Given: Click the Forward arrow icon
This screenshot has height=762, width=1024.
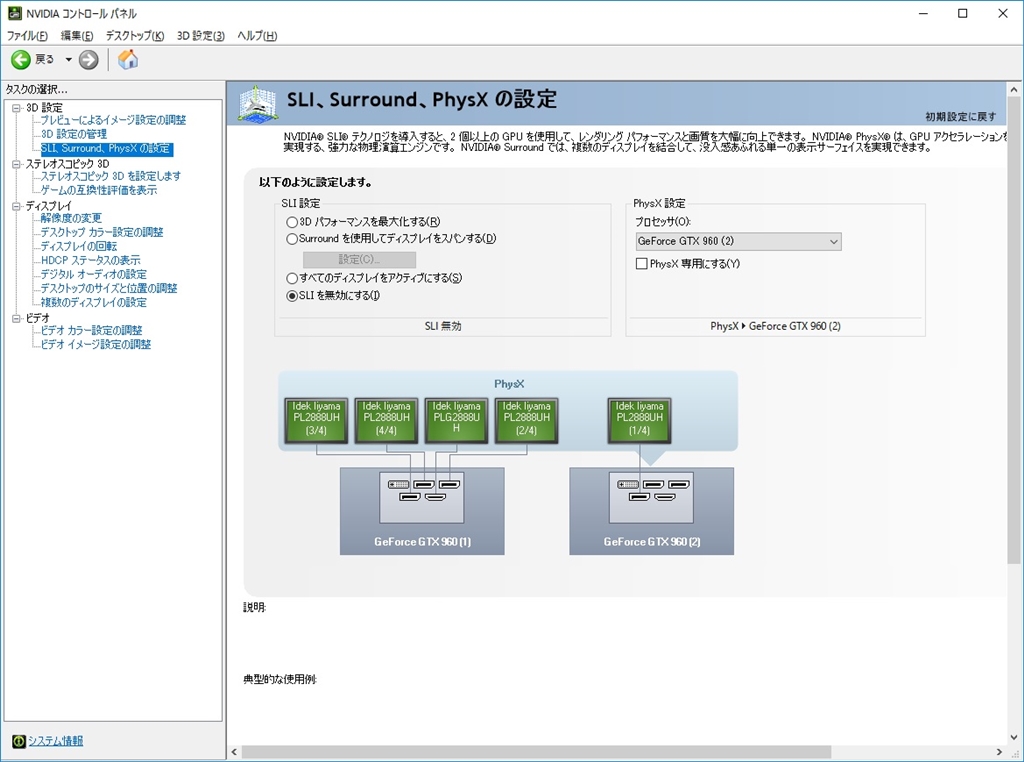Looking at the screenshot, I should point(88,60).
